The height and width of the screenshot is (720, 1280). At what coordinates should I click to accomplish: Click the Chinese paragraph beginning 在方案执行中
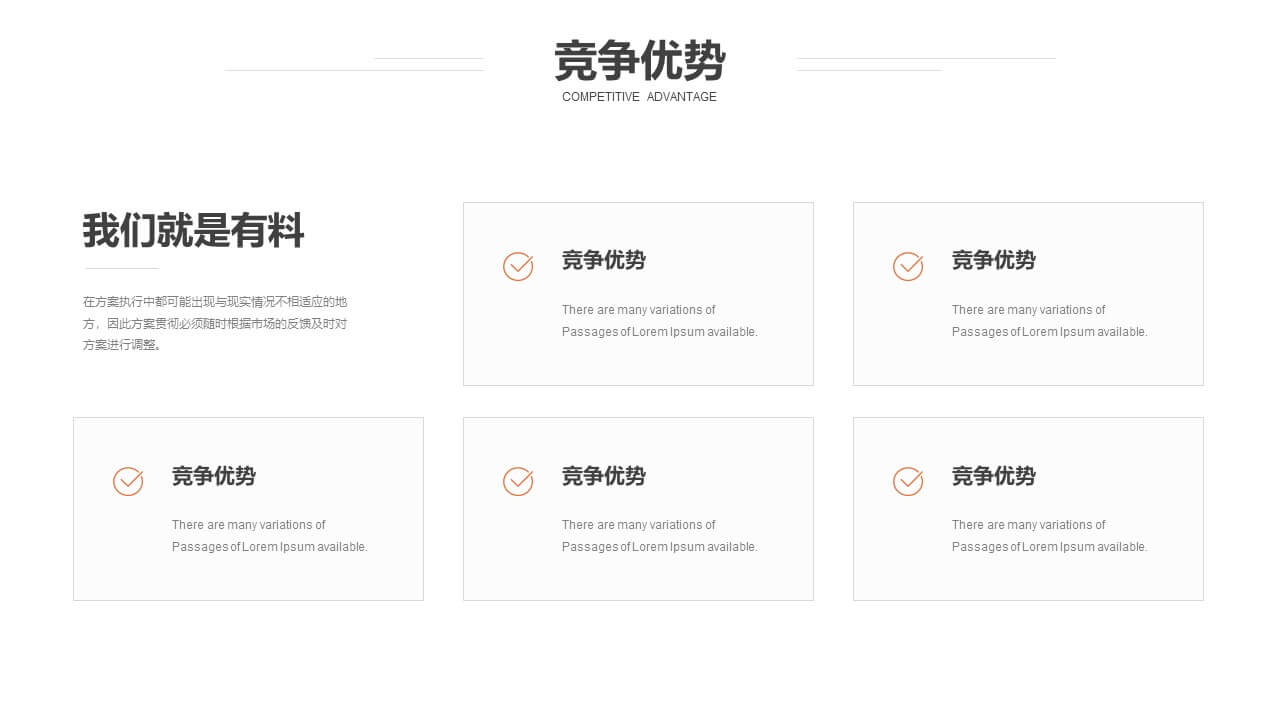(215, 323)
